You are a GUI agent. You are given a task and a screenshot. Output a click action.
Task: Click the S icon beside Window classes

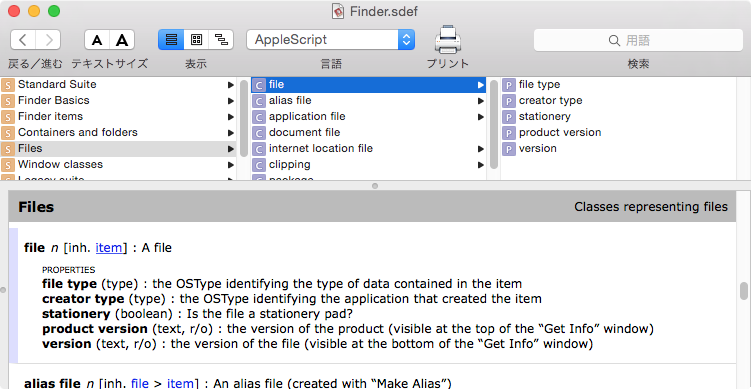click(x=8, y=165)
